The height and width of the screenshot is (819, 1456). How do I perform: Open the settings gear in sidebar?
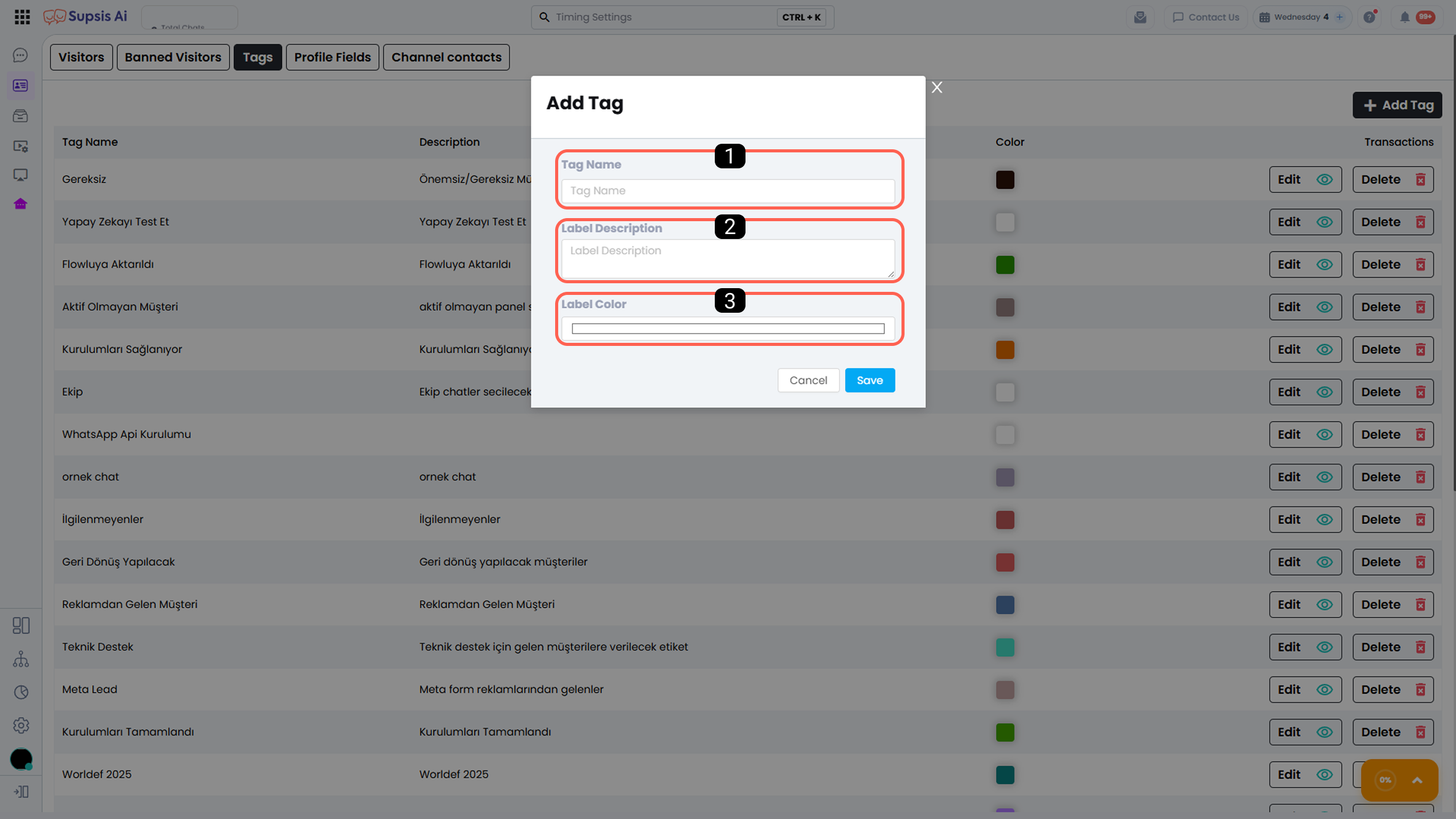click(x=21, y=725)
